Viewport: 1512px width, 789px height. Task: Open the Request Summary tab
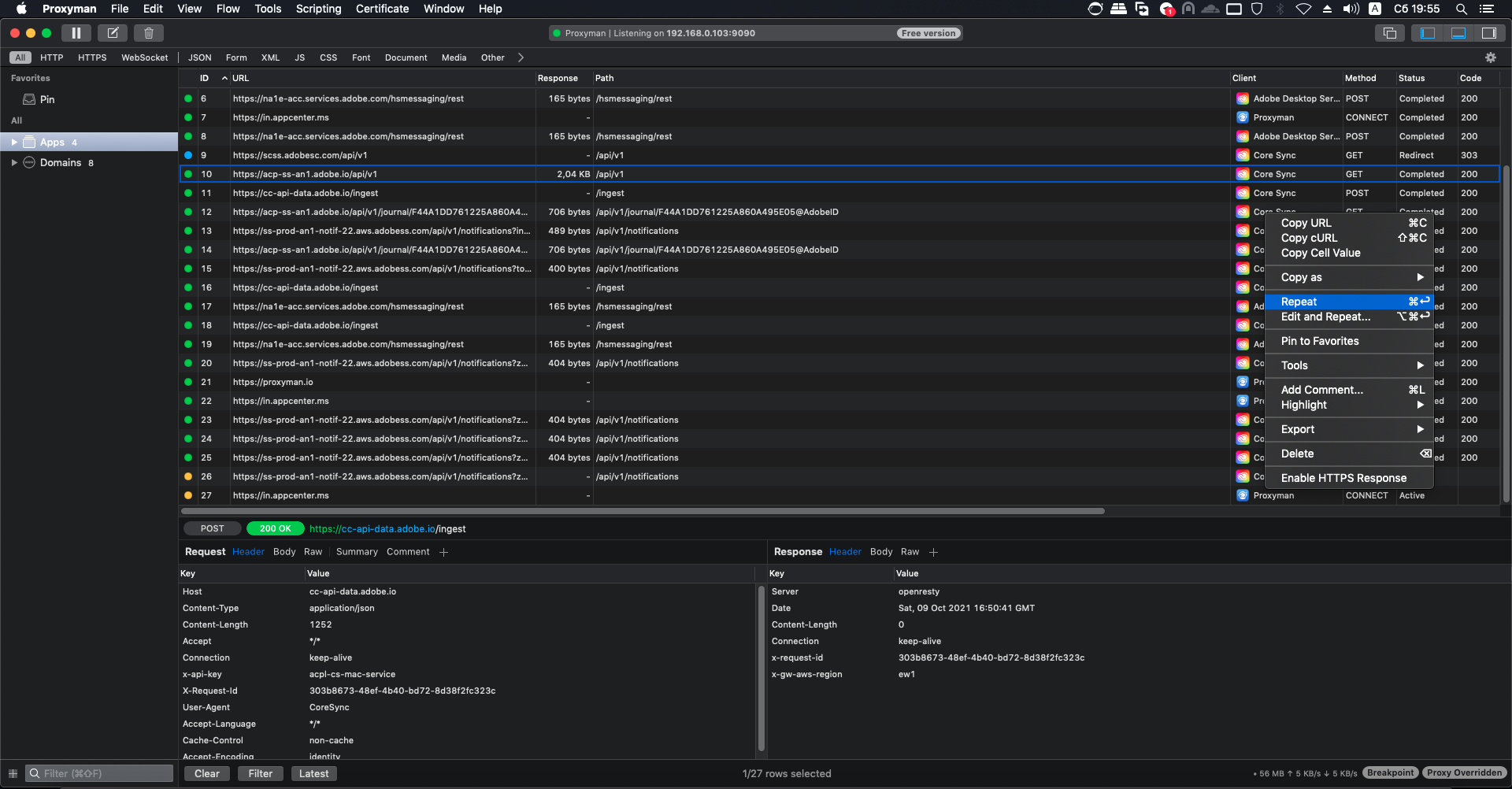point(357,552)
